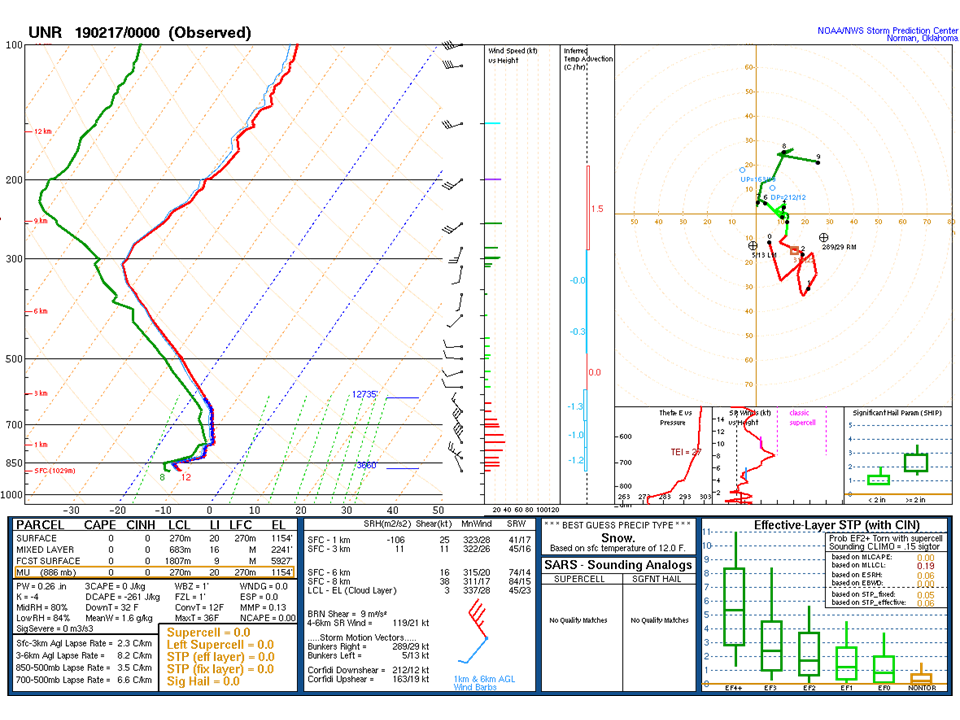Click the red "SFC (1029m)" surface marker label

click(54, 471)
